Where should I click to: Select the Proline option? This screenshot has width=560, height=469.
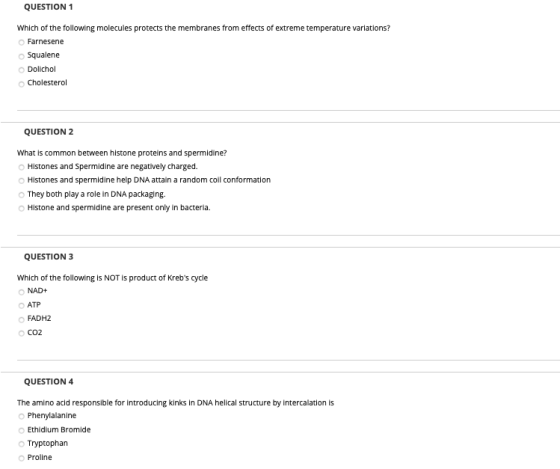click(21, 458)
